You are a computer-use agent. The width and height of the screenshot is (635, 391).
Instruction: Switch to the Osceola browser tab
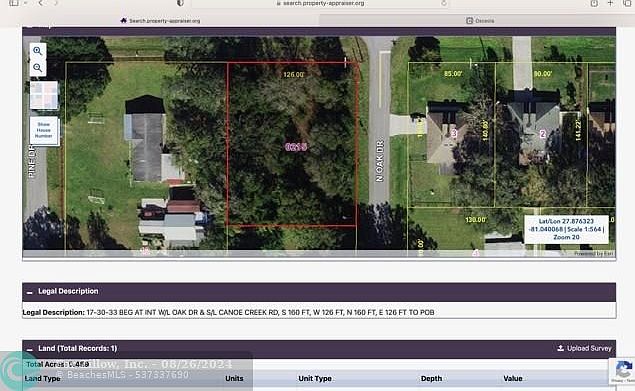point(480,20)
